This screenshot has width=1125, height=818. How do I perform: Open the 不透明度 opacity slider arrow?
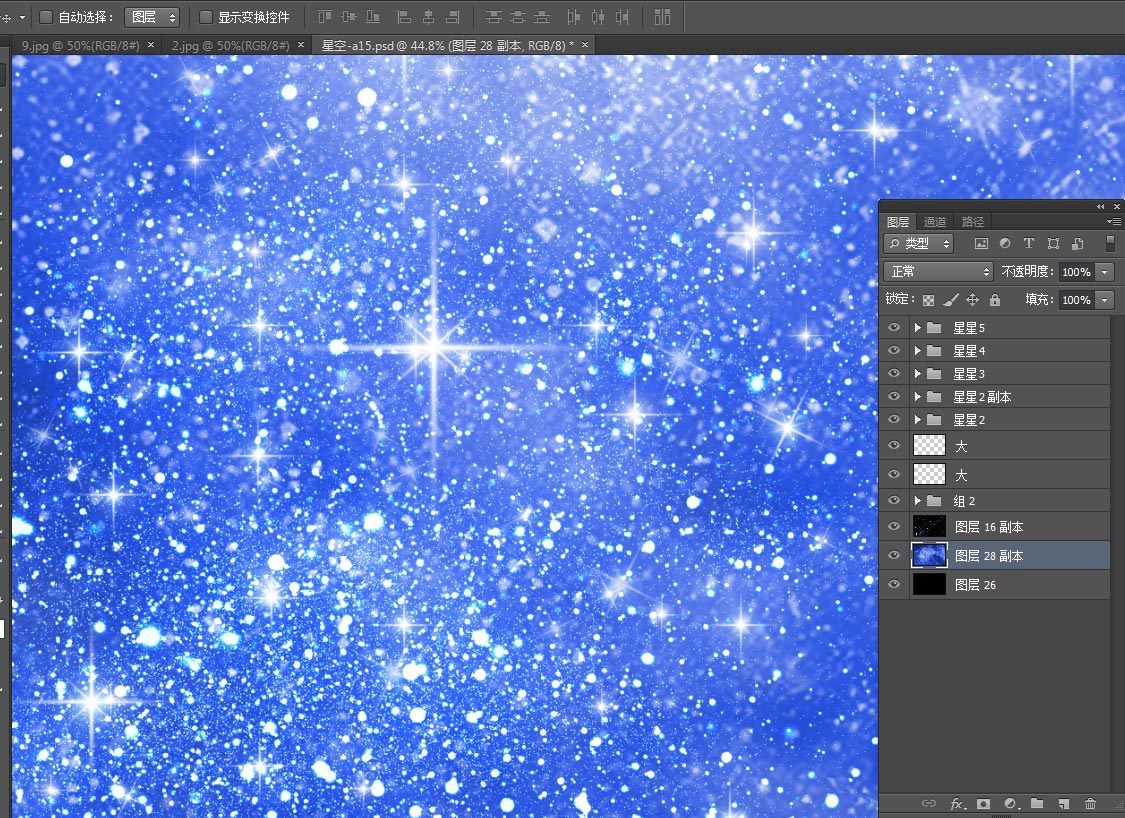click(1105, 272)
